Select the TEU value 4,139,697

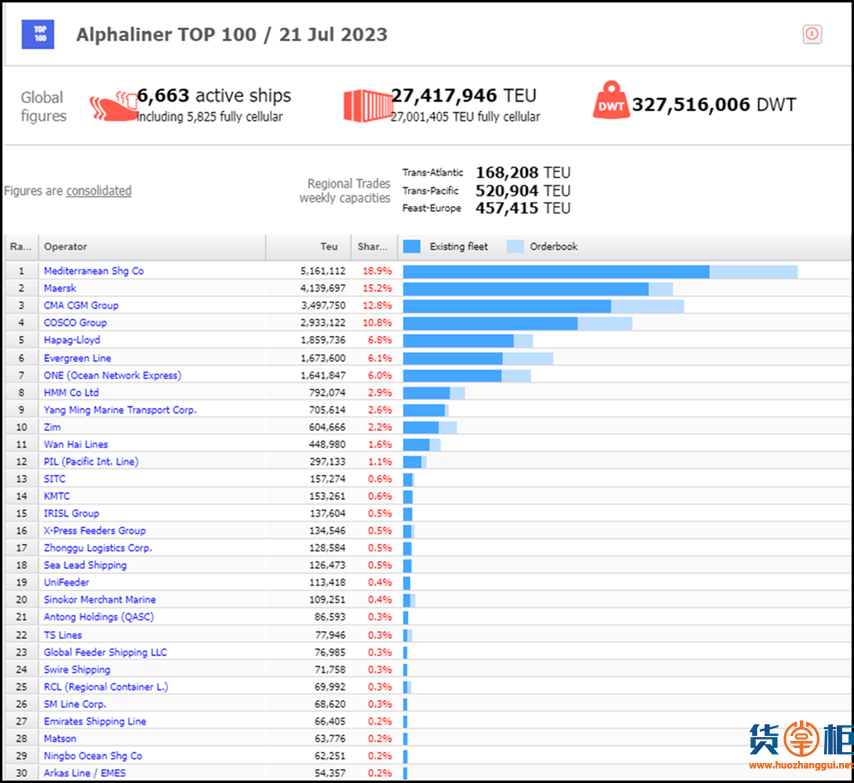[x=323, y=288]
